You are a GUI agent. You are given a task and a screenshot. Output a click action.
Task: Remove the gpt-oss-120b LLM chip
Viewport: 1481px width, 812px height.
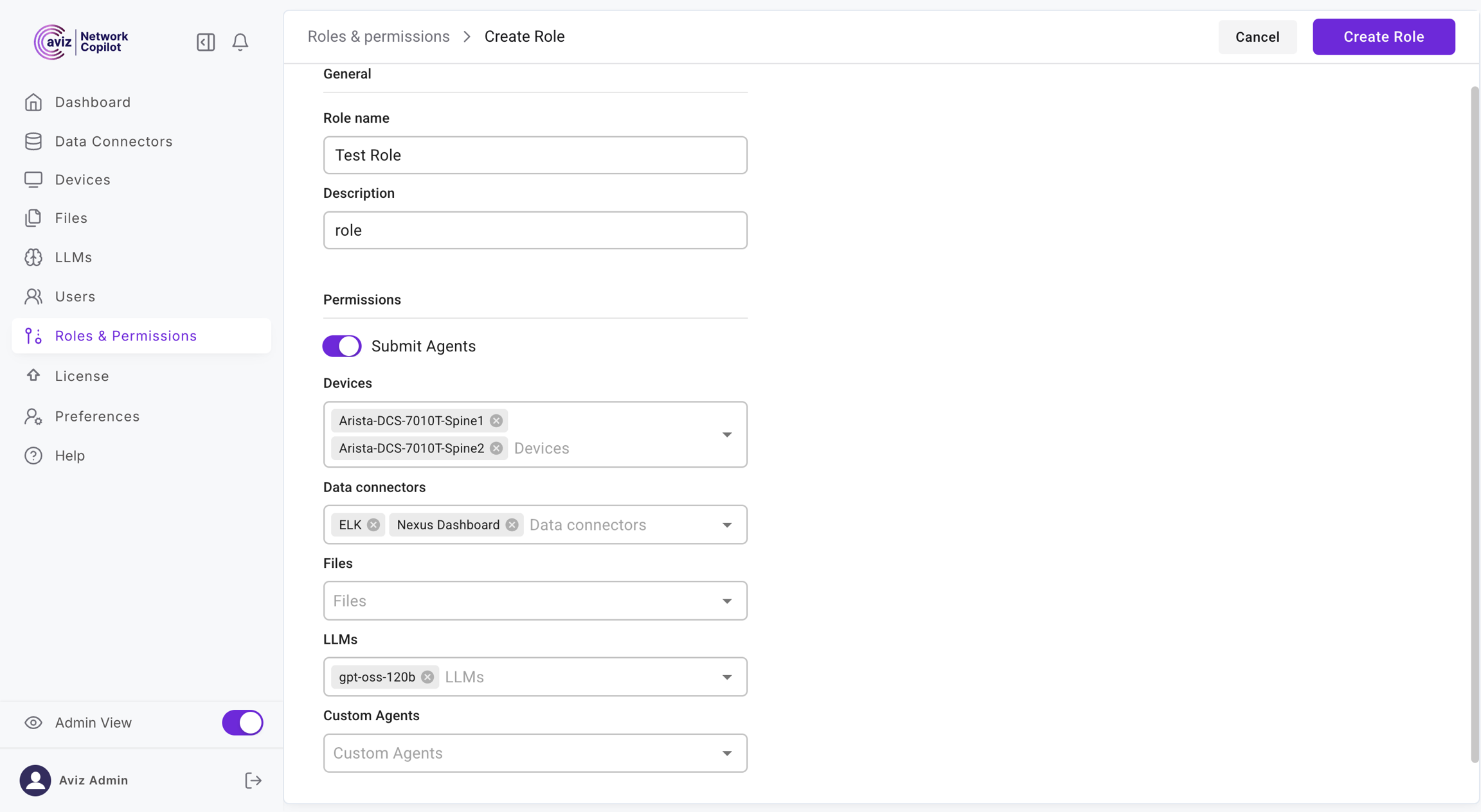tap(427, 677)
